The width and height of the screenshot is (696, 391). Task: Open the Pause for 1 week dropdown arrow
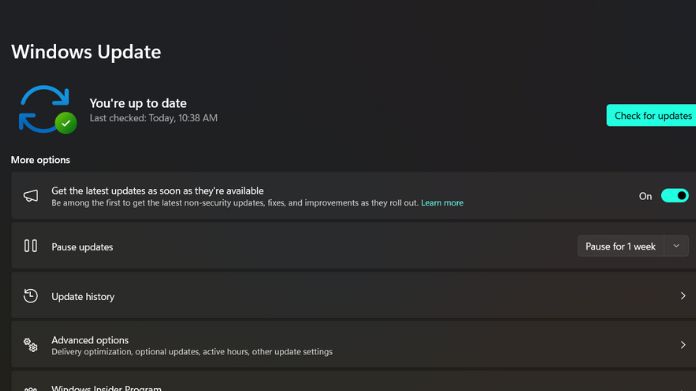[x=676, y=246]
